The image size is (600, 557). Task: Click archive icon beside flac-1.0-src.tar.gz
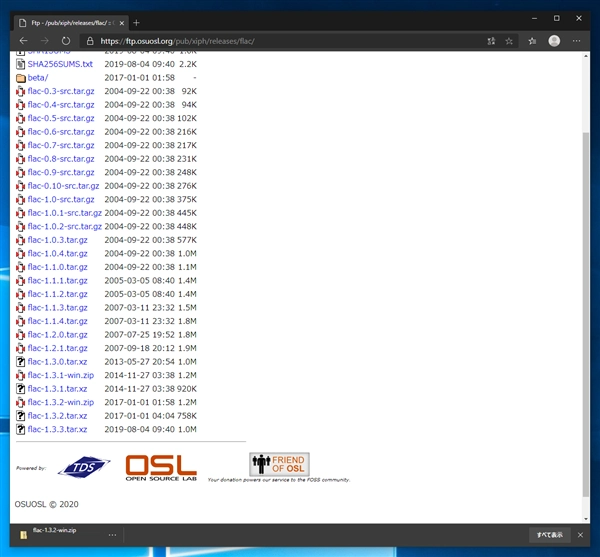click(x=21, y=200)
